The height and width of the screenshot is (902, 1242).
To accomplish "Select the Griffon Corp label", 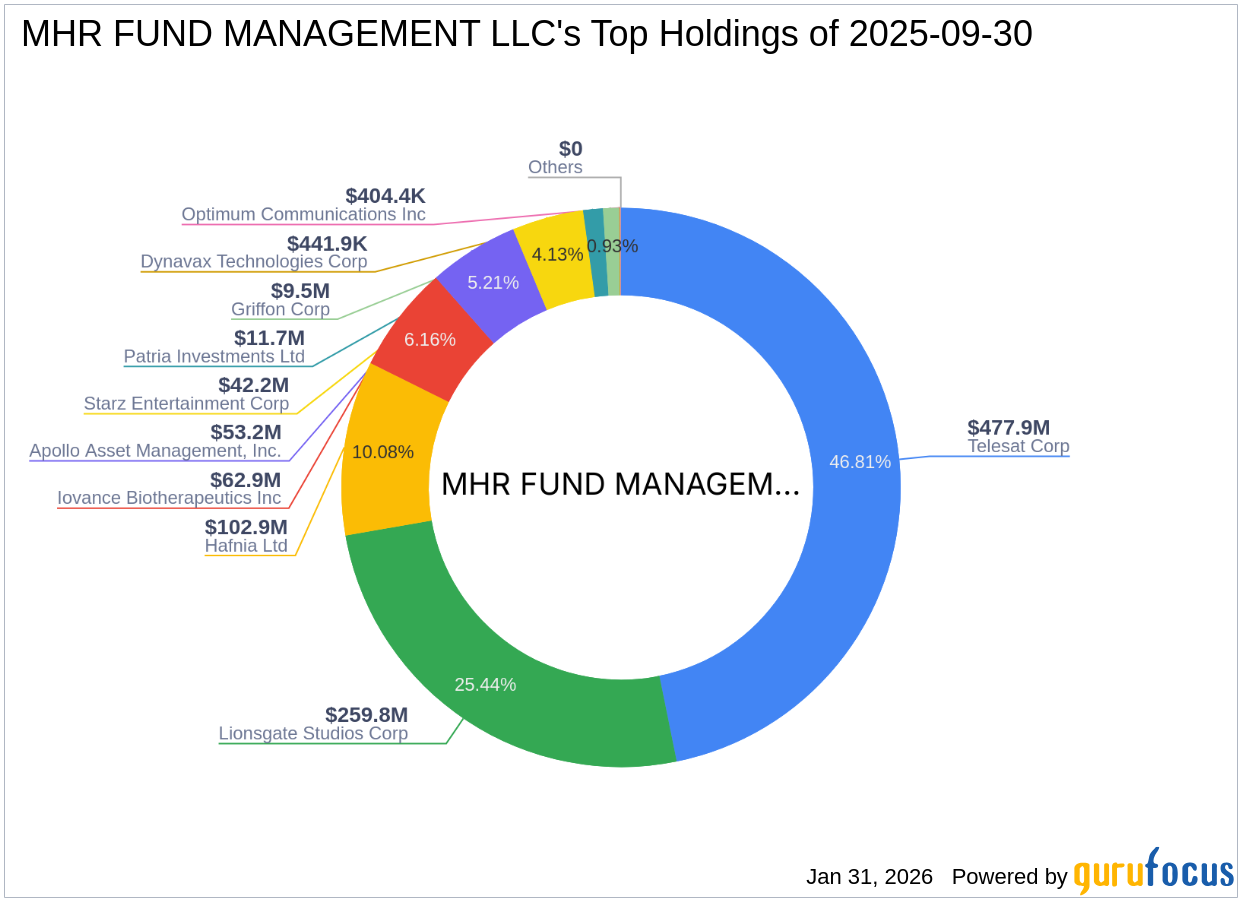I will click(281, 310).
